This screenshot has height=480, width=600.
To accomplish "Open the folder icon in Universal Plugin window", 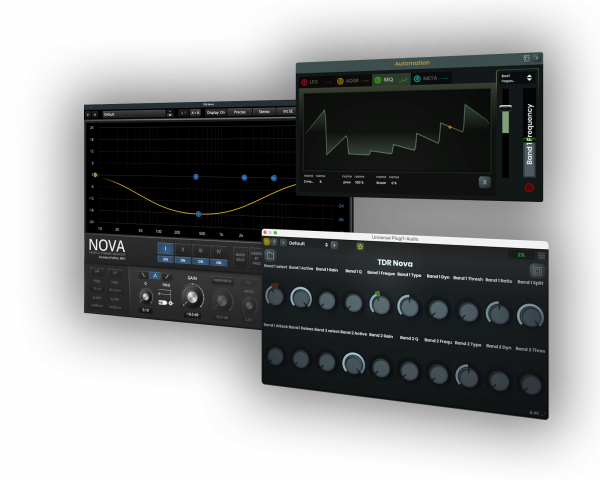I will tap(270, 255).
